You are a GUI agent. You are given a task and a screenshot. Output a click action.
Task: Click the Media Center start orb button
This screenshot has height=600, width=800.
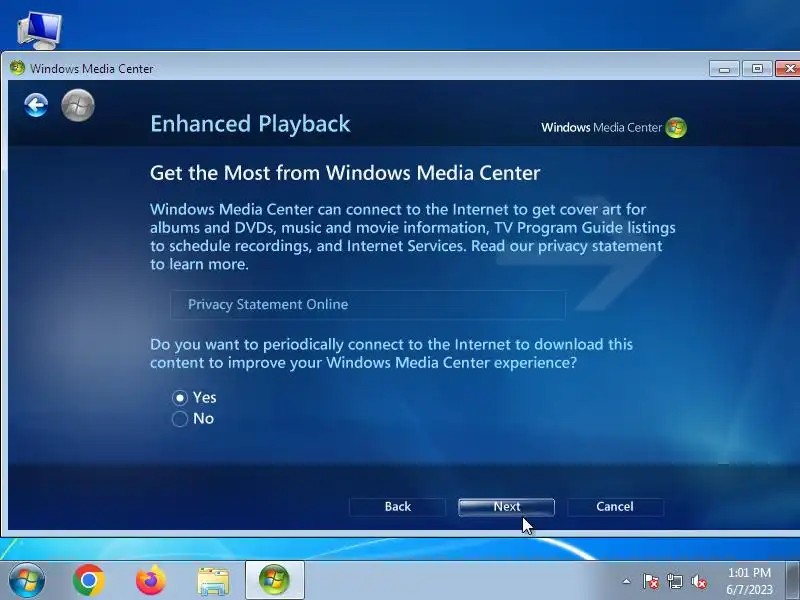tap(78, 106)
